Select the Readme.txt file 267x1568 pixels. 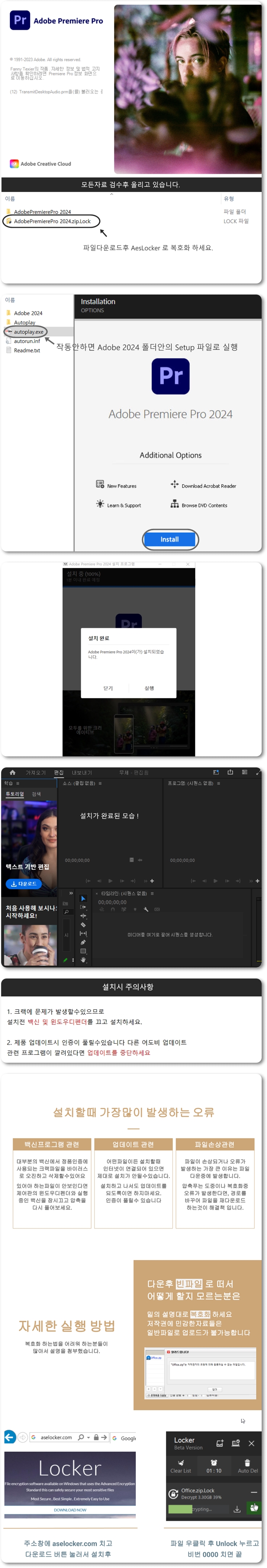27,350
